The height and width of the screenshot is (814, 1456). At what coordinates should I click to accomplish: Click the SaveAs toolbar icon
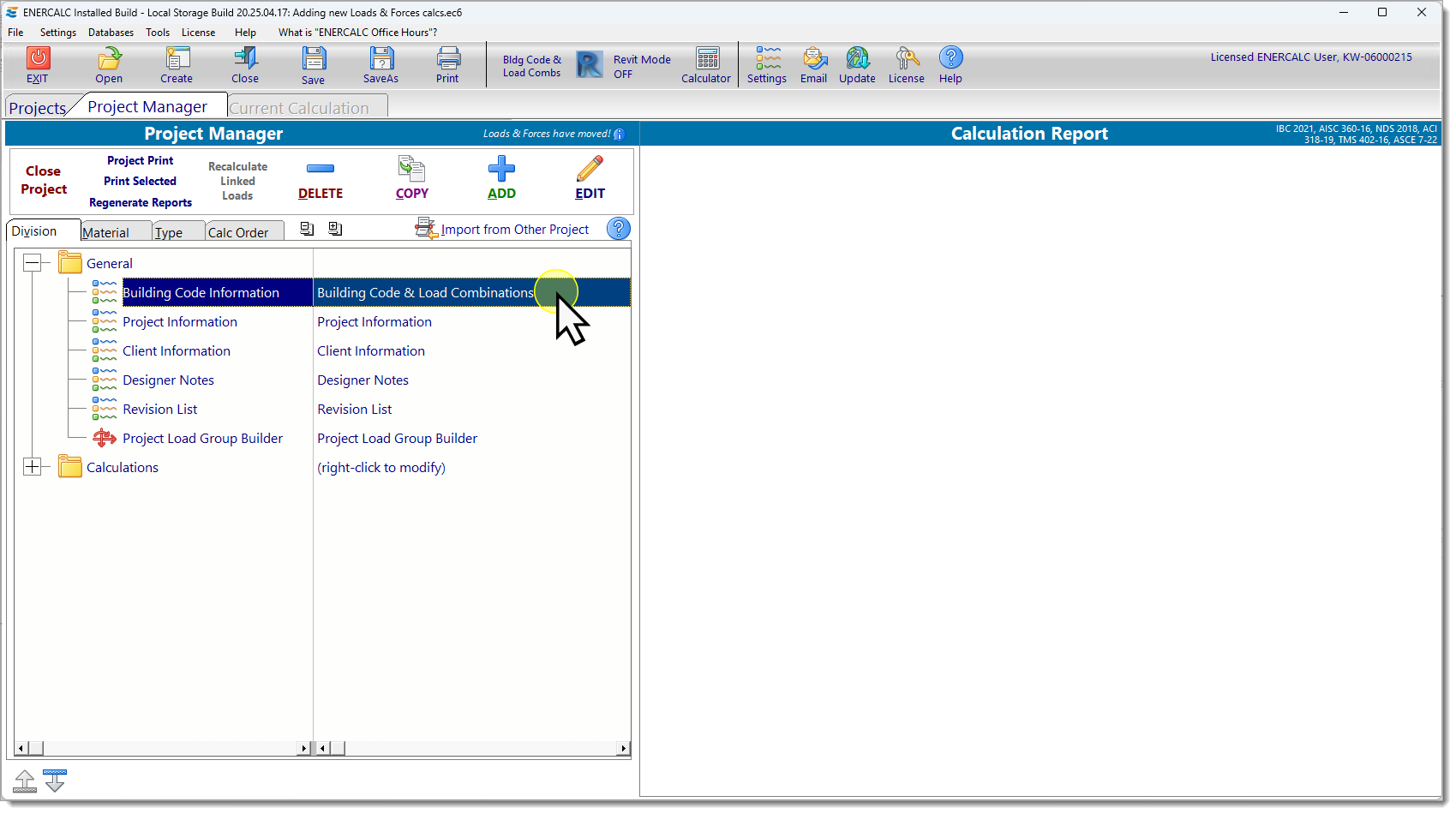coord(381,57)
